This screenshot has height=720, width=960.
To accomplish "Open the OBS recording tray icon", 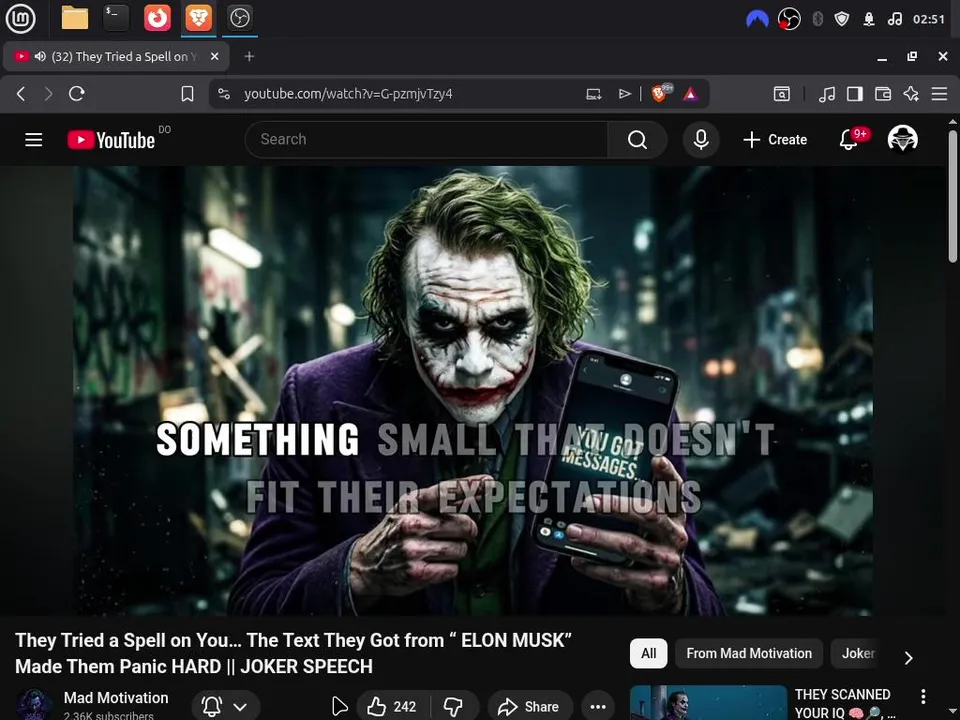I will pyautogui.click(x=789, y=20).
